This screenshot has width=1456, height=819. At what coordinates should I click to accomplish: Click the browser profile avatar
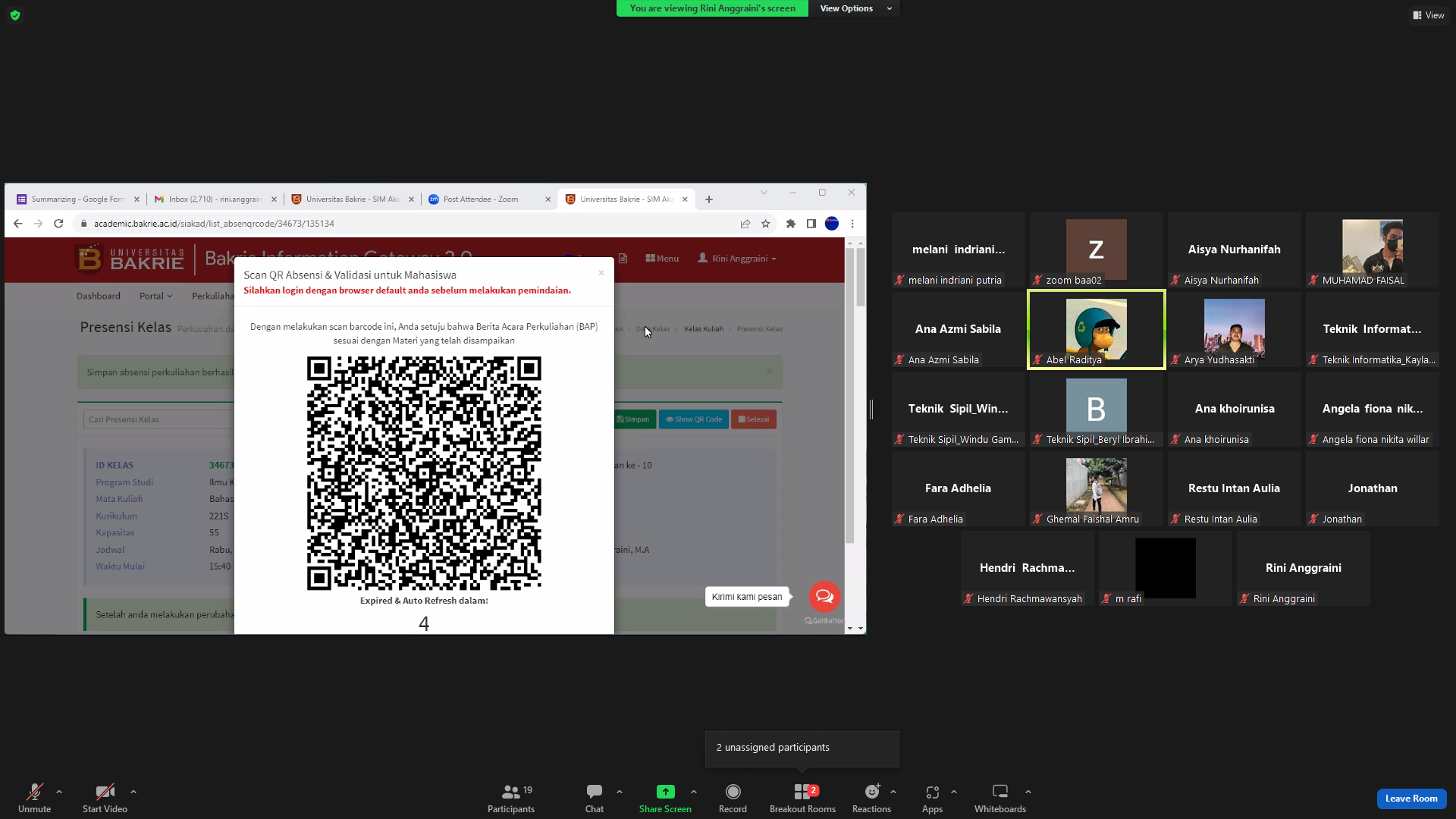(x=832, y=224)
